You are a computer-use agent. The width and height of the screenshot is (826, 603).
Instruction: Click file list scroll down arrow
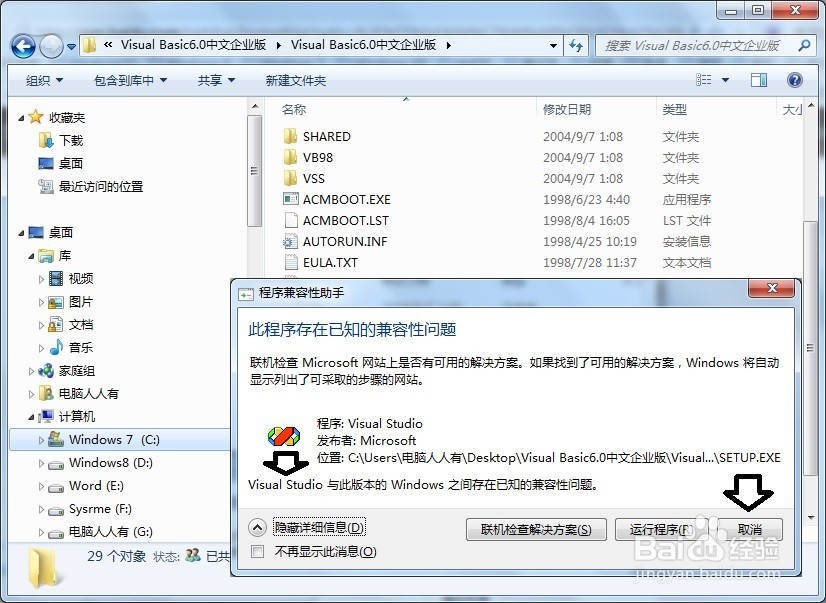pos(812,518)
